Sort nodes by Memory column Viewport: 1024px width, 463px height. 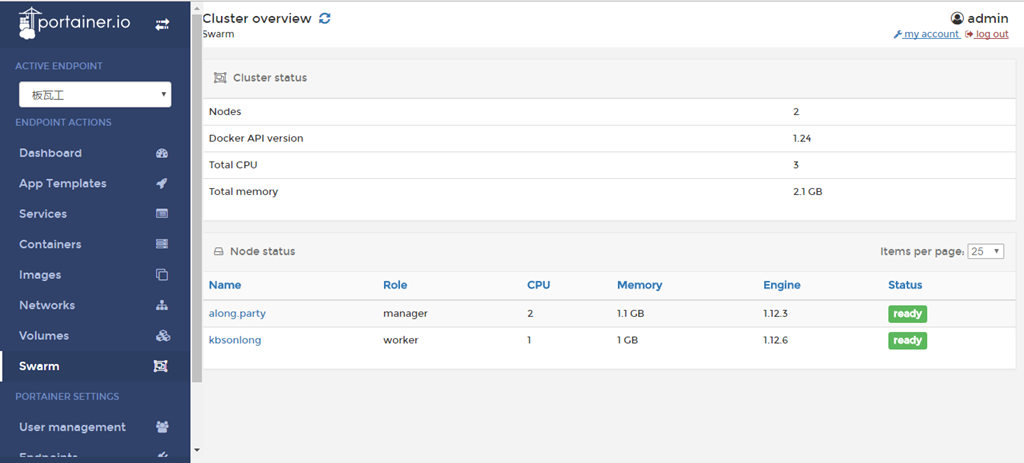639,285
